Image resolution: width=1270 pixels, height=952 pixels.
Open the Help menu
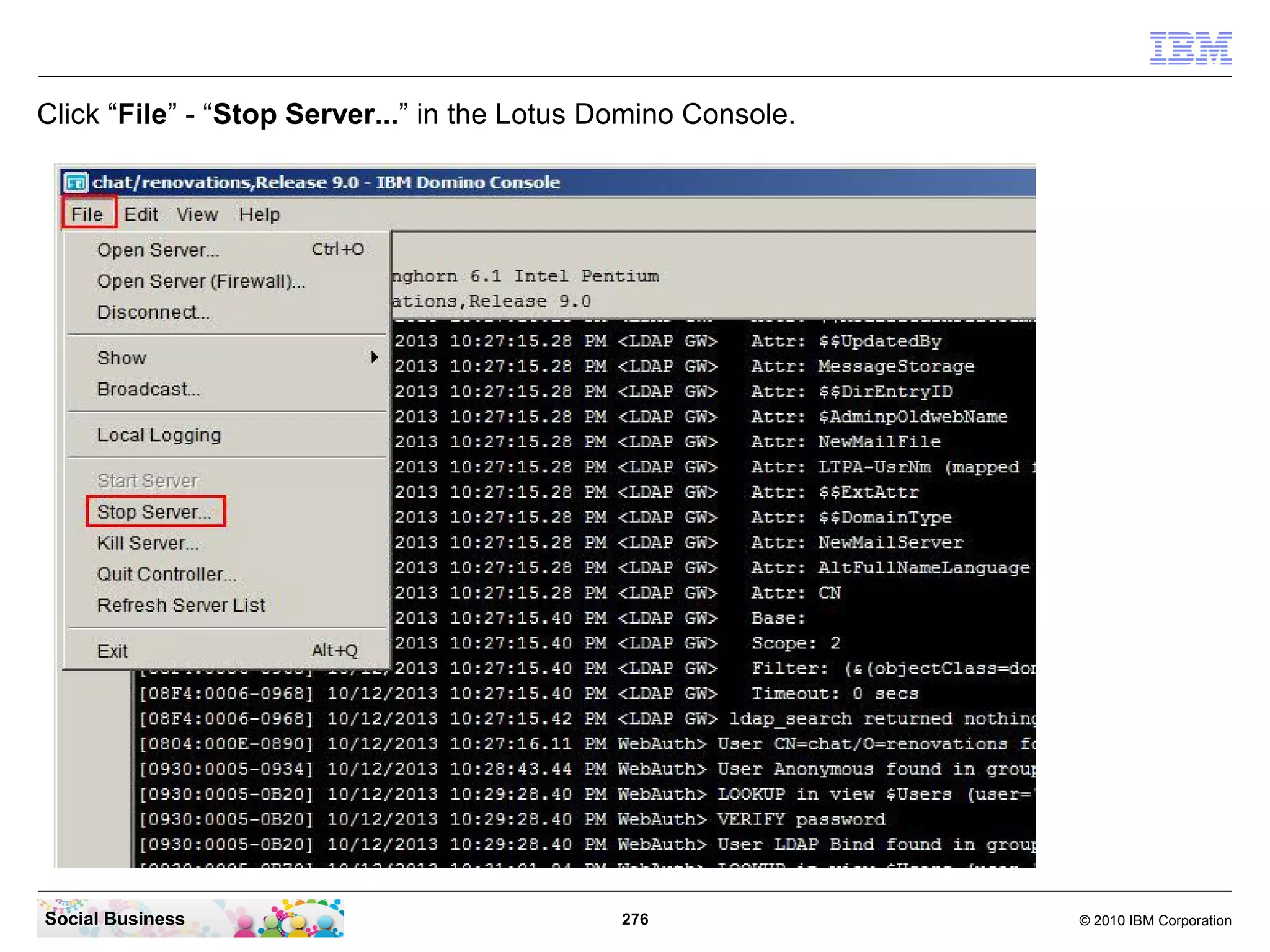click(x=259, y=214)
